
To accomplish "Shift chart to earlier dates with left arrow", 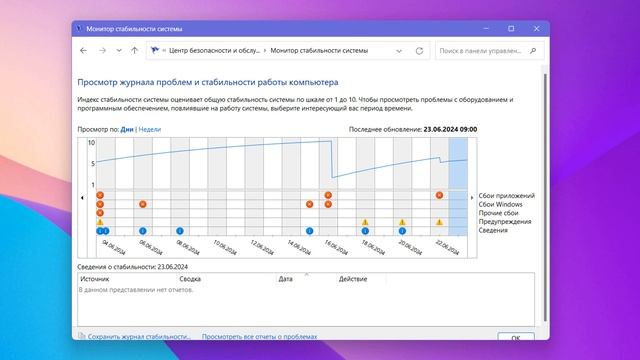I will click(x=82, y=198).
